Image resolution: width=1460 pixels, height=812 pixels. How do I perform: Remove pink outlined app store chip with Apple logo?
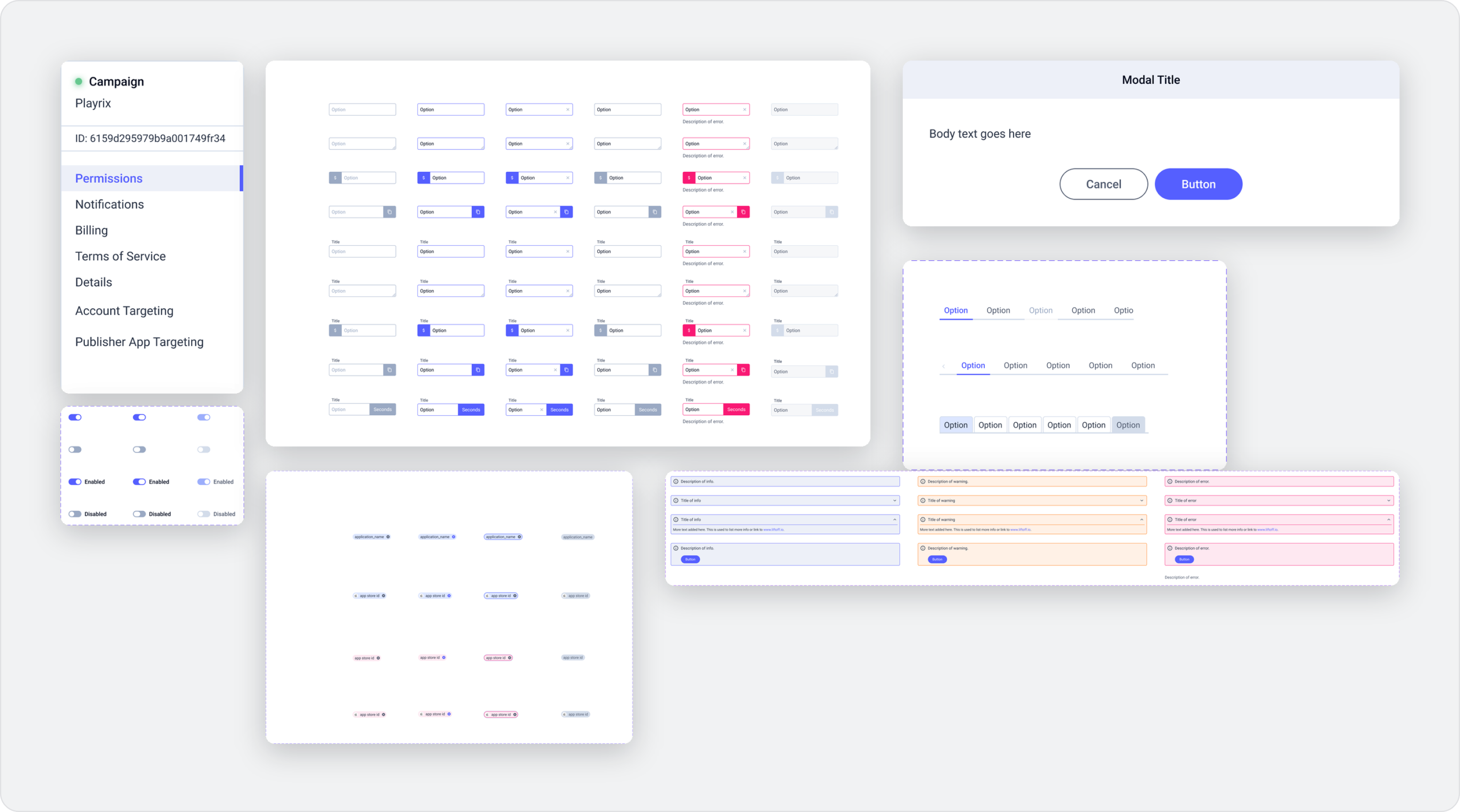pyautogui.click(x=515, y=715)
